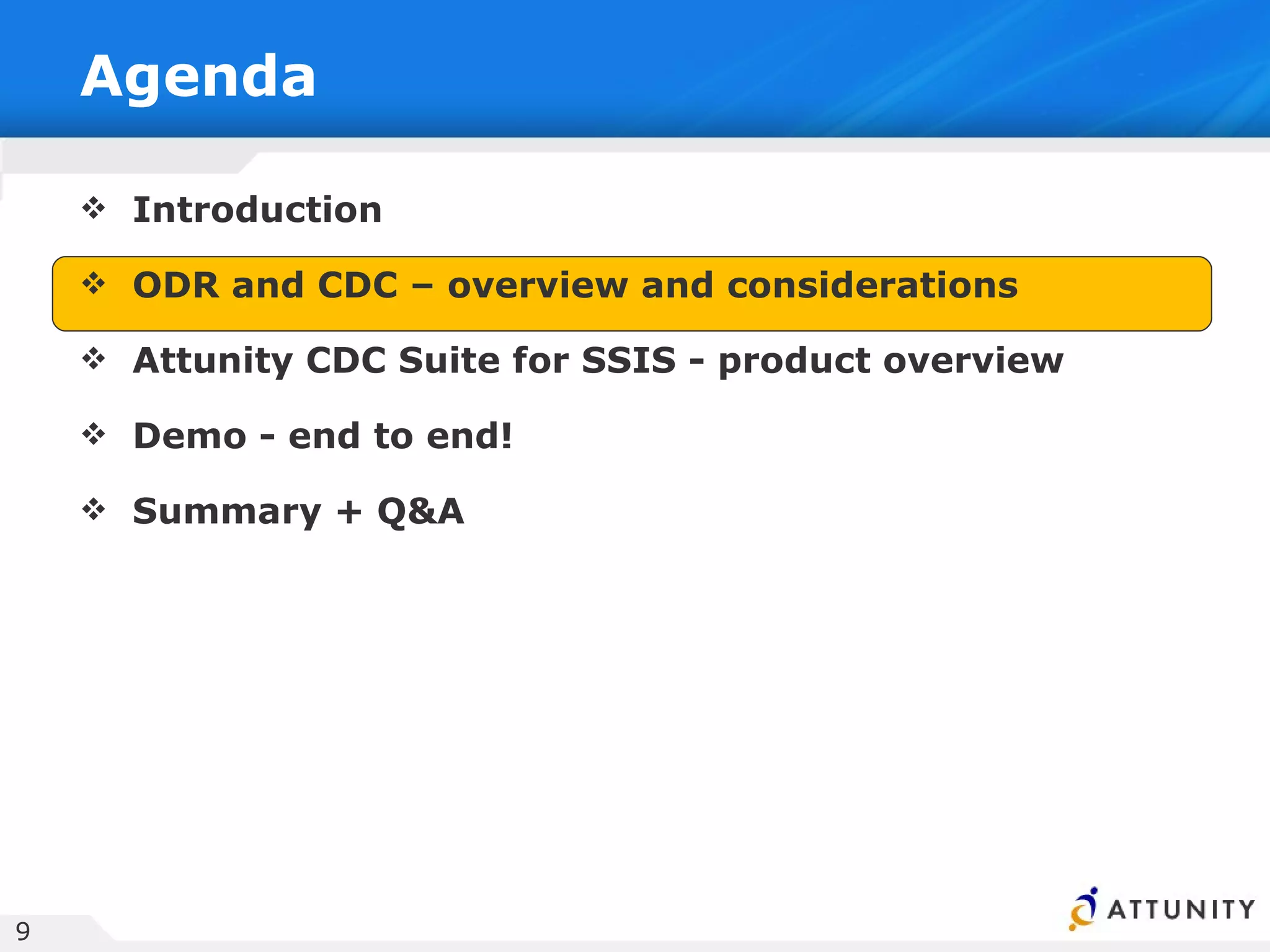Click the diamond bullet beside Attunity CDC Suite

coord(94,359)
